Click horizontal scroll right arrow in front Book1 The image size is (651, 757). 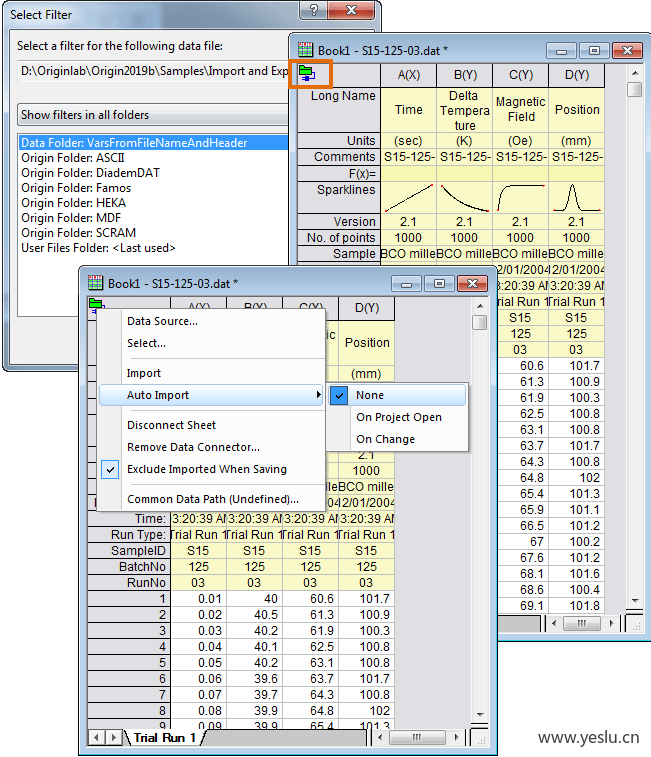click(x=456, y=737)
